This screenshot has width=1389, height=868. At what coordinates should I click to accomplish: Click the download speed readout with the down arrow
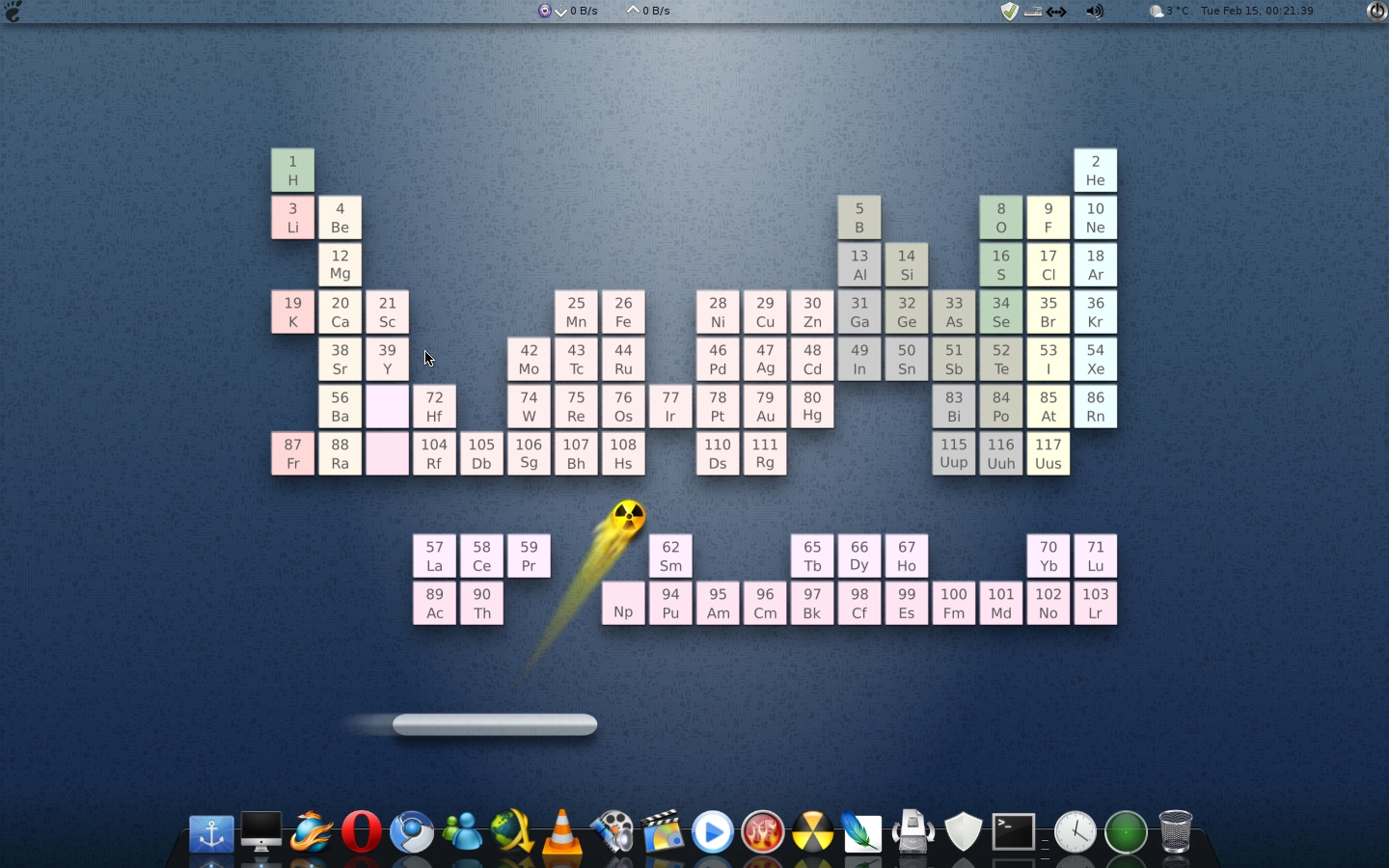click(x=577, y=12)
